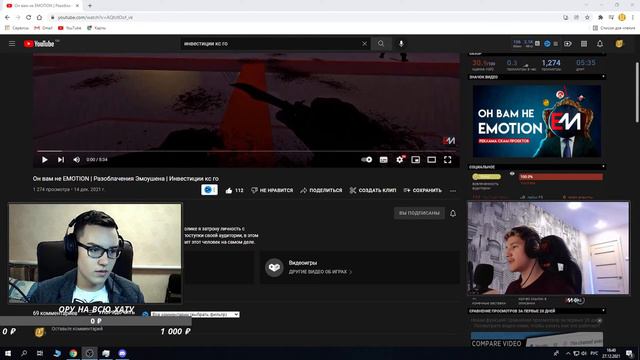Toggle autoplay switch in the player
640x360 pixels.
pyautogui.click(x=367, y=160)
